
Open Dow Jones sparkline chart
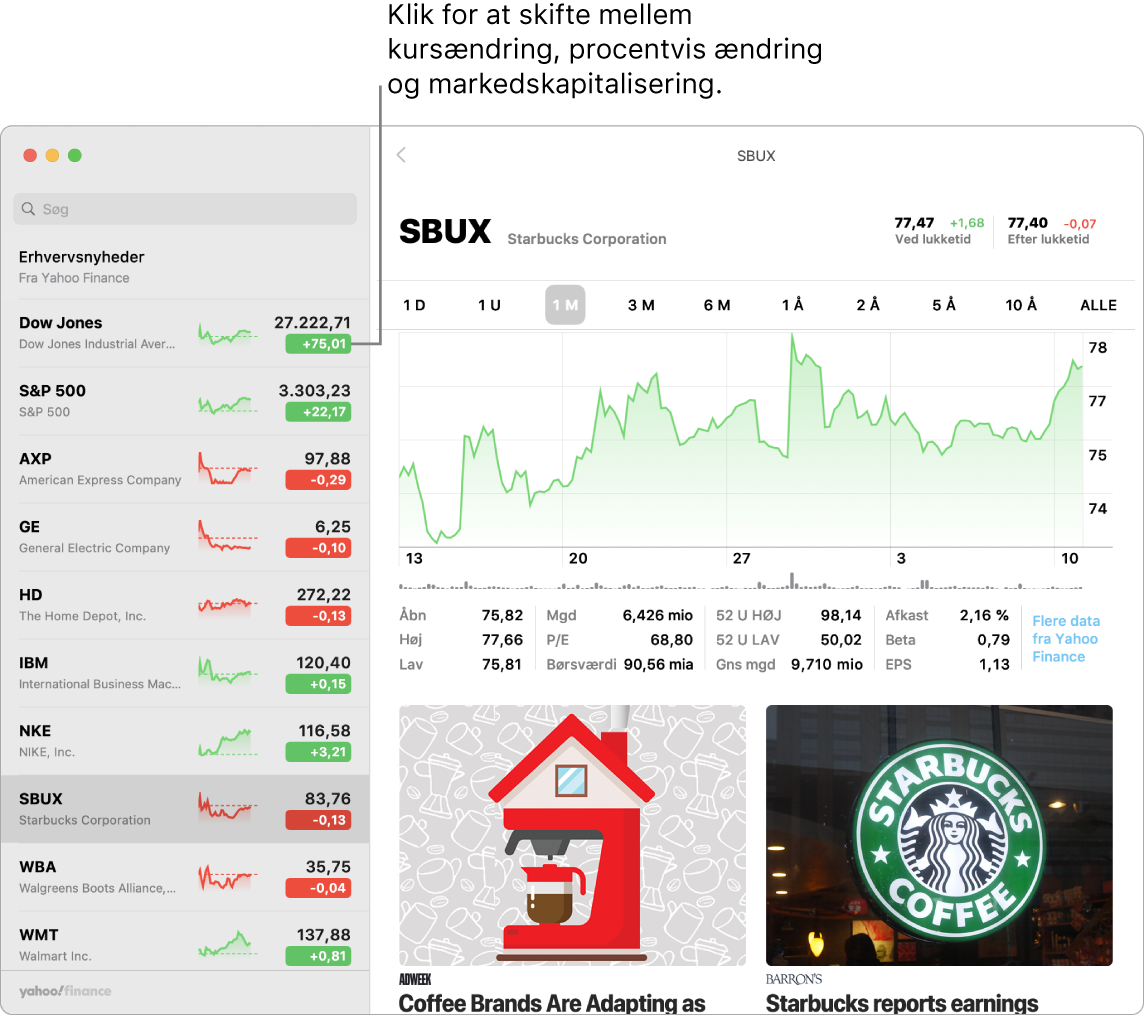[x=228, y=334]
